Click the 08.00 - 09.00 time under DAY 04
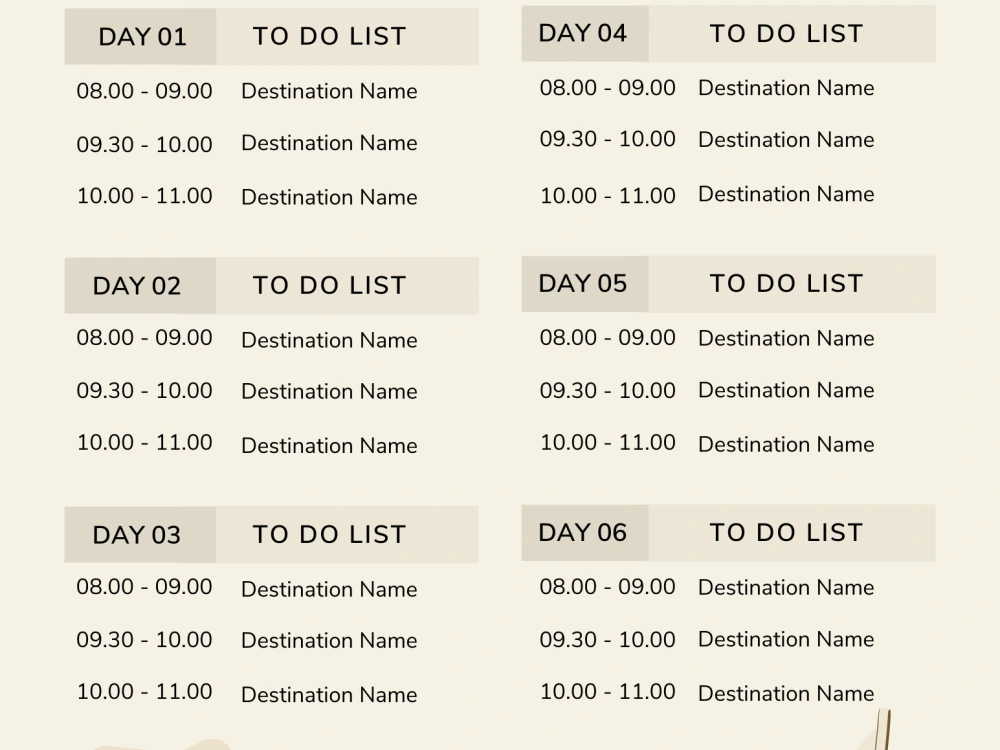Viewport: 1000px width, 750px height. (x=608, y=87)
